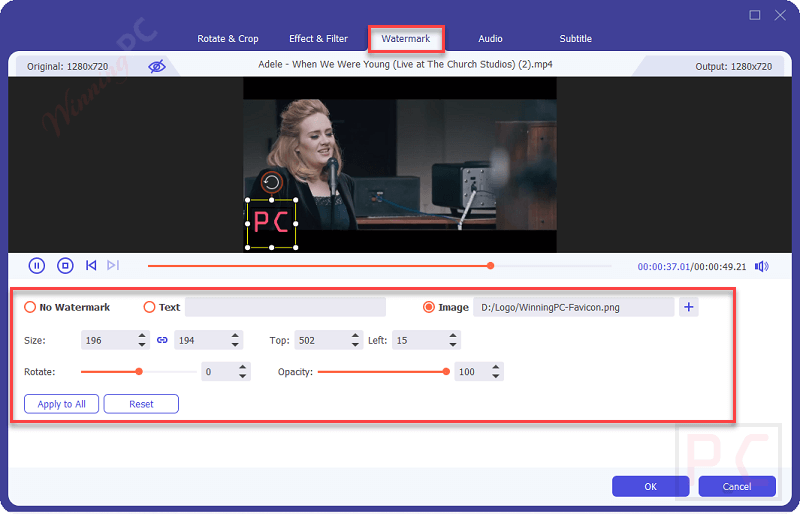The image size is (800, 514).
Task: Open the Effect & Filter tab
Action: [318, 39]
